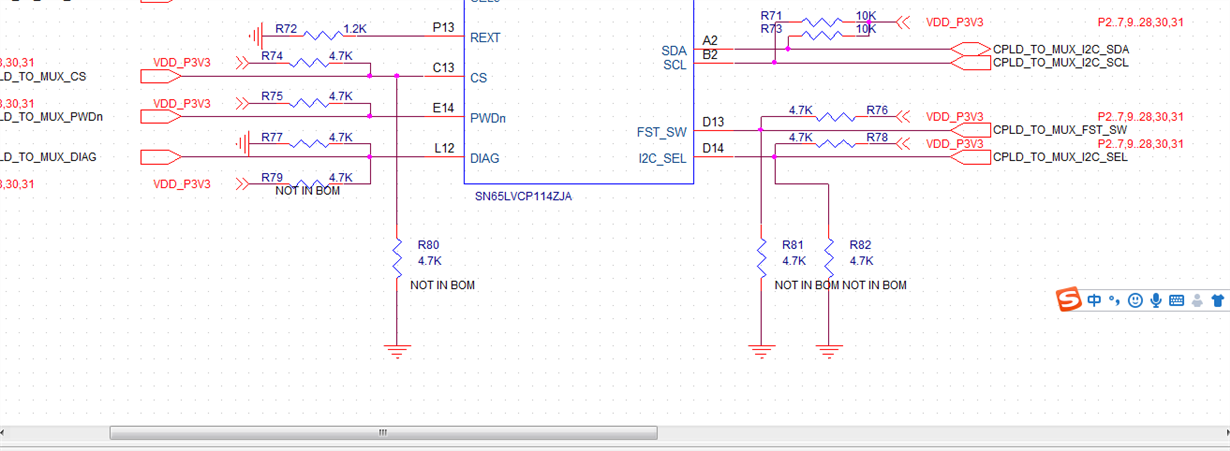
Task: Toggle Chinese/English mode with 中 icon
Action: (1096, 300)
